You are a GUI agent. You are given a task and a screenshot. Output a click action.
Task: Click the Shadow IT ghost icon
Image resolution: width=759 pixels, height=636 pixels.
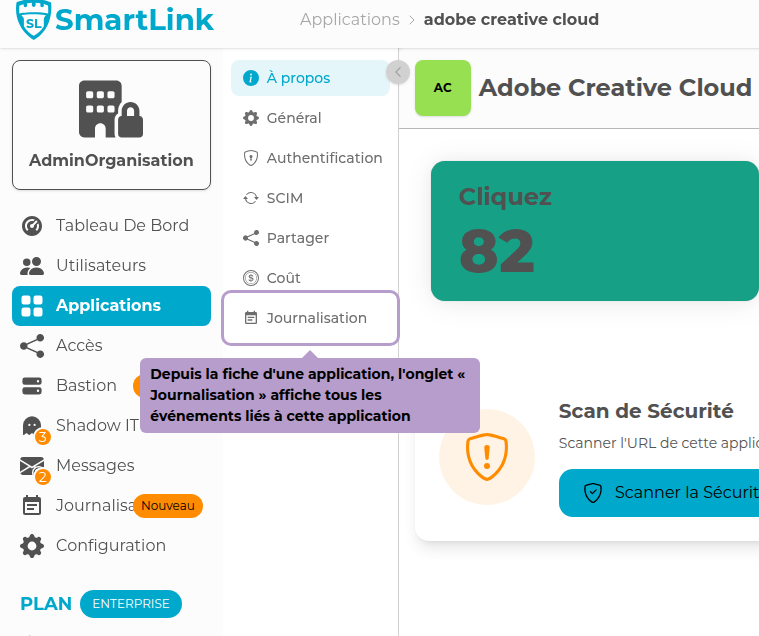(x=32, y=426)
